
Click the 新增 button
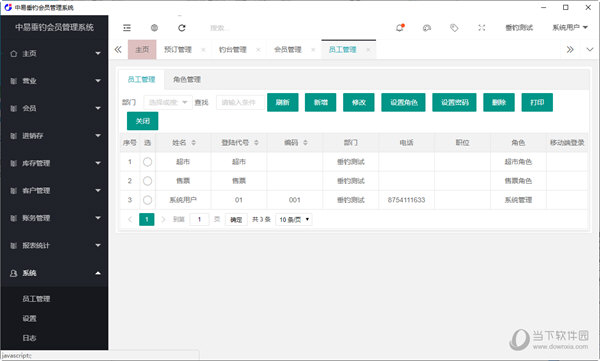coord(321,102)
